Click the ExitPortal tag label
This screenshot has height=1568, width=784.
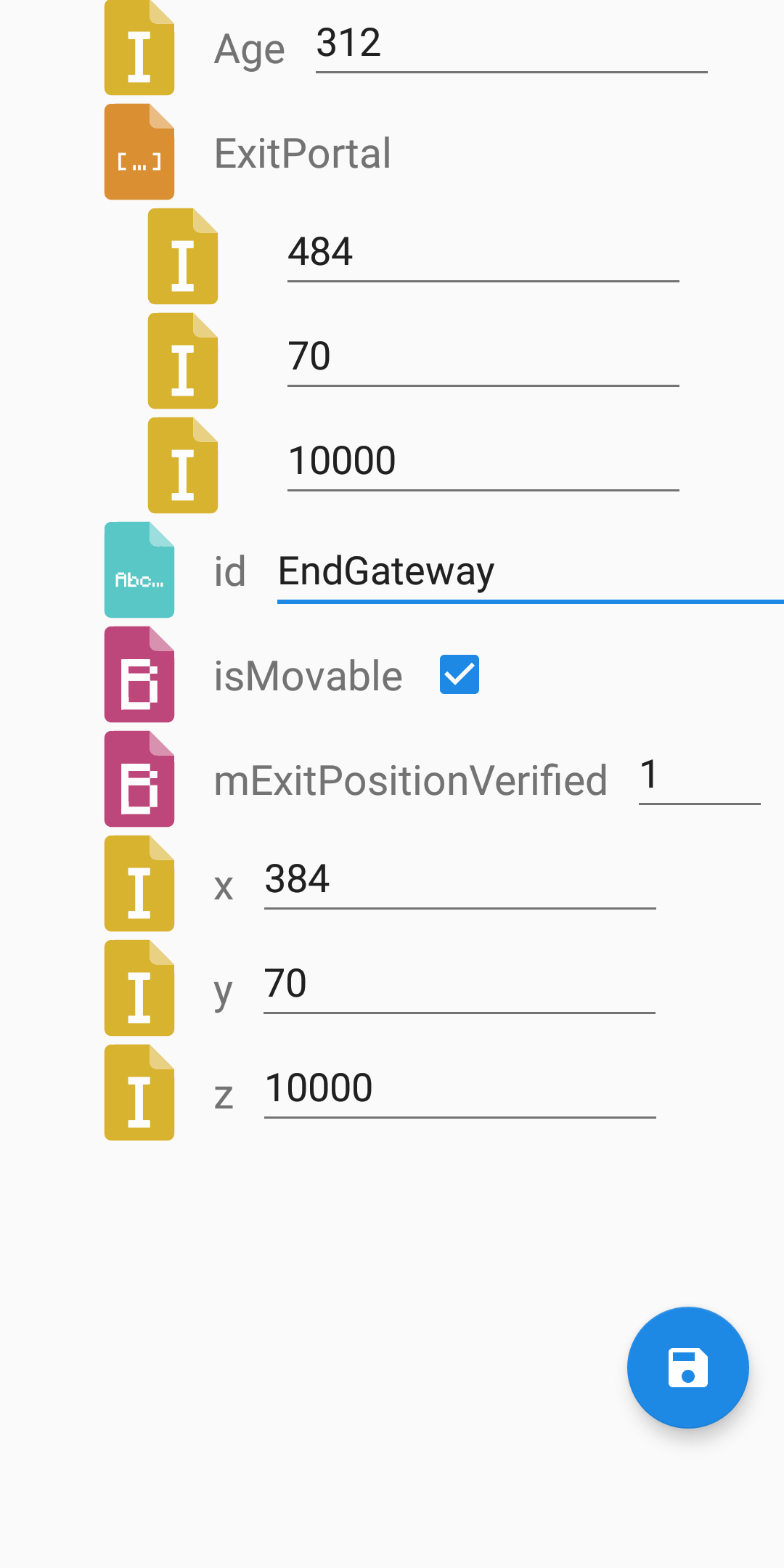(303, 154)
